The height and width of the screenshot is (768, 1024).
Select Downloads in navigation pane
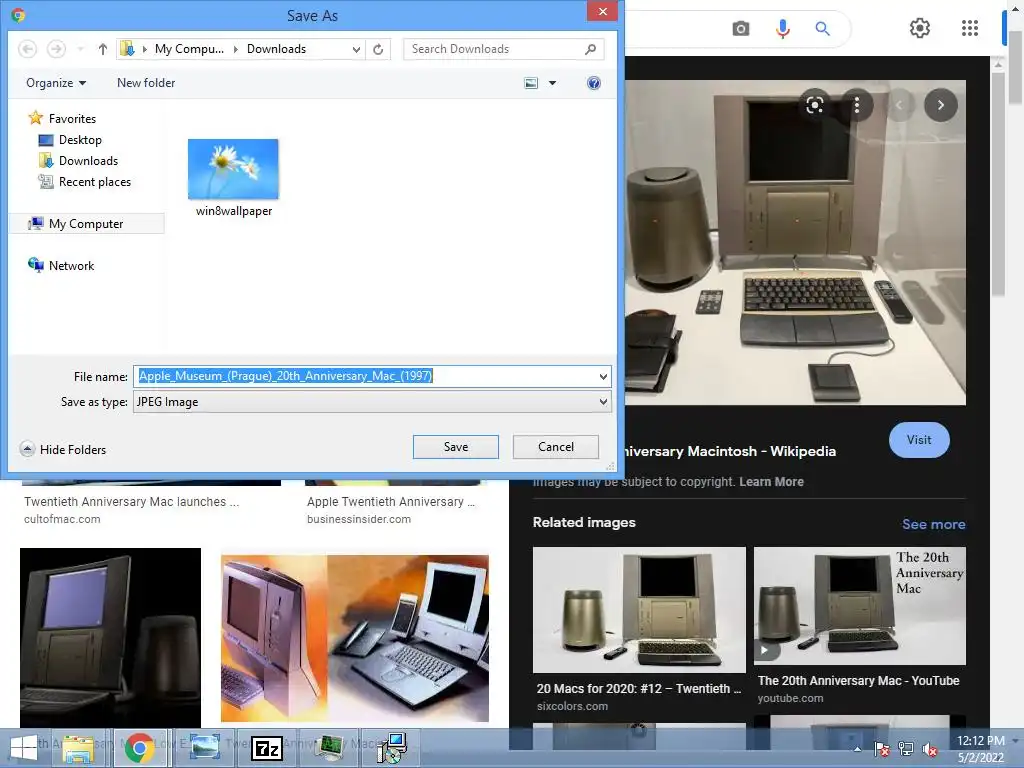pos(78,161)
